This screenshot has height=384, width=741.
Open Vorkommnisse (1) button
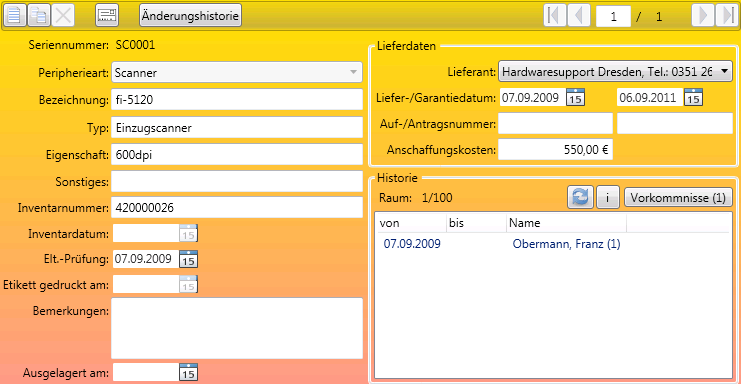coord(678,197)
